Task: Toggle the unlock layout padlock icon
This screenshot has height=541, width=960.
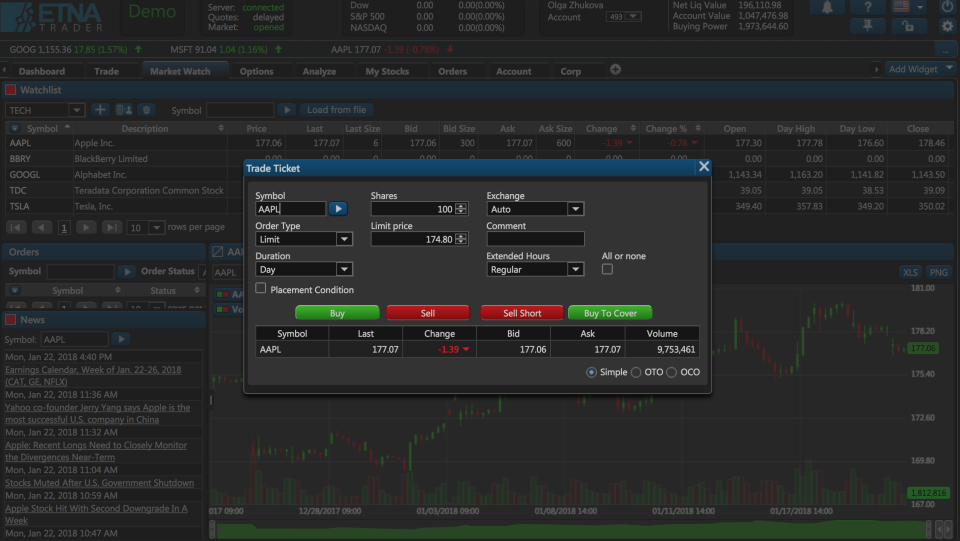Action: [908, 26]
